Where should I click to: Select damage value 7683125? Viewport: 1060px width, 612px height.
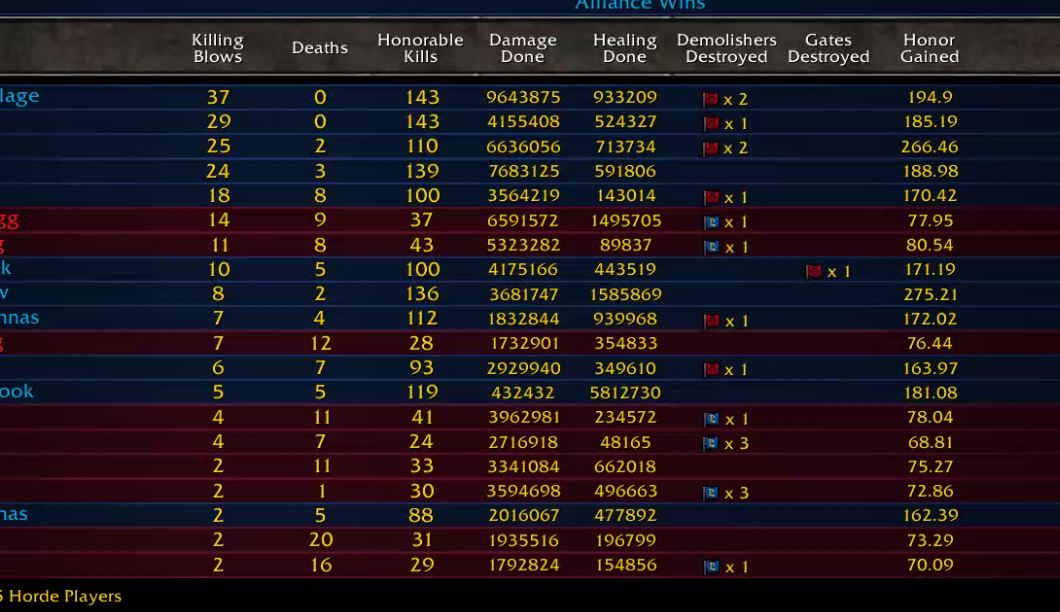point(523,171)
